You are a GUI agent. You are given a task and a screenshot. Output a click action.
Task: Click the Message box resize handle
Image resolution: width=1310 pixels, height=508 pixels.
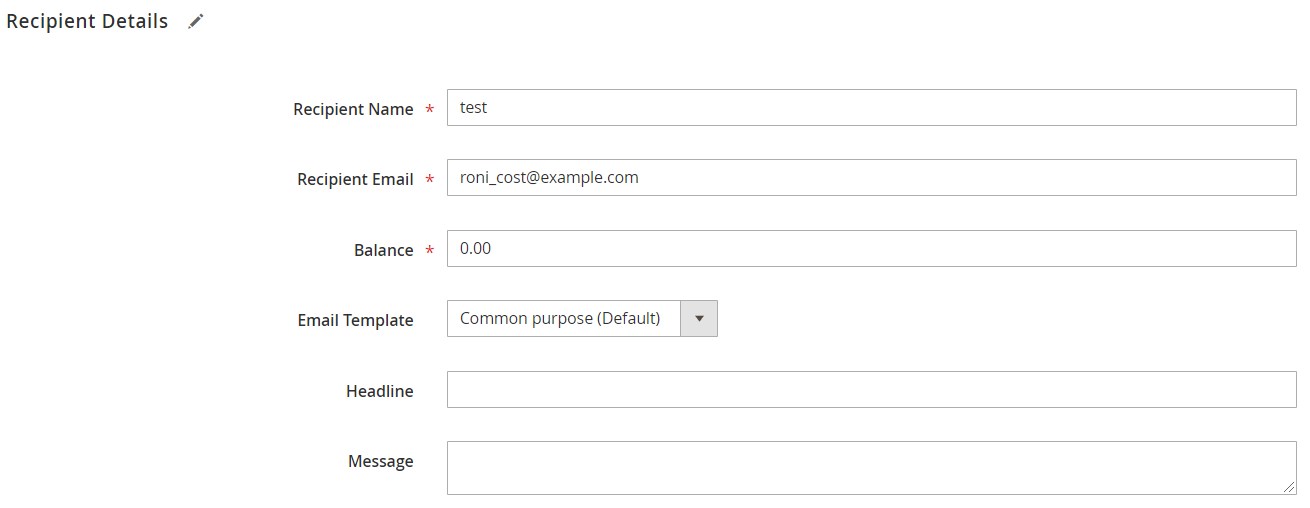(x=1288, y=486)
